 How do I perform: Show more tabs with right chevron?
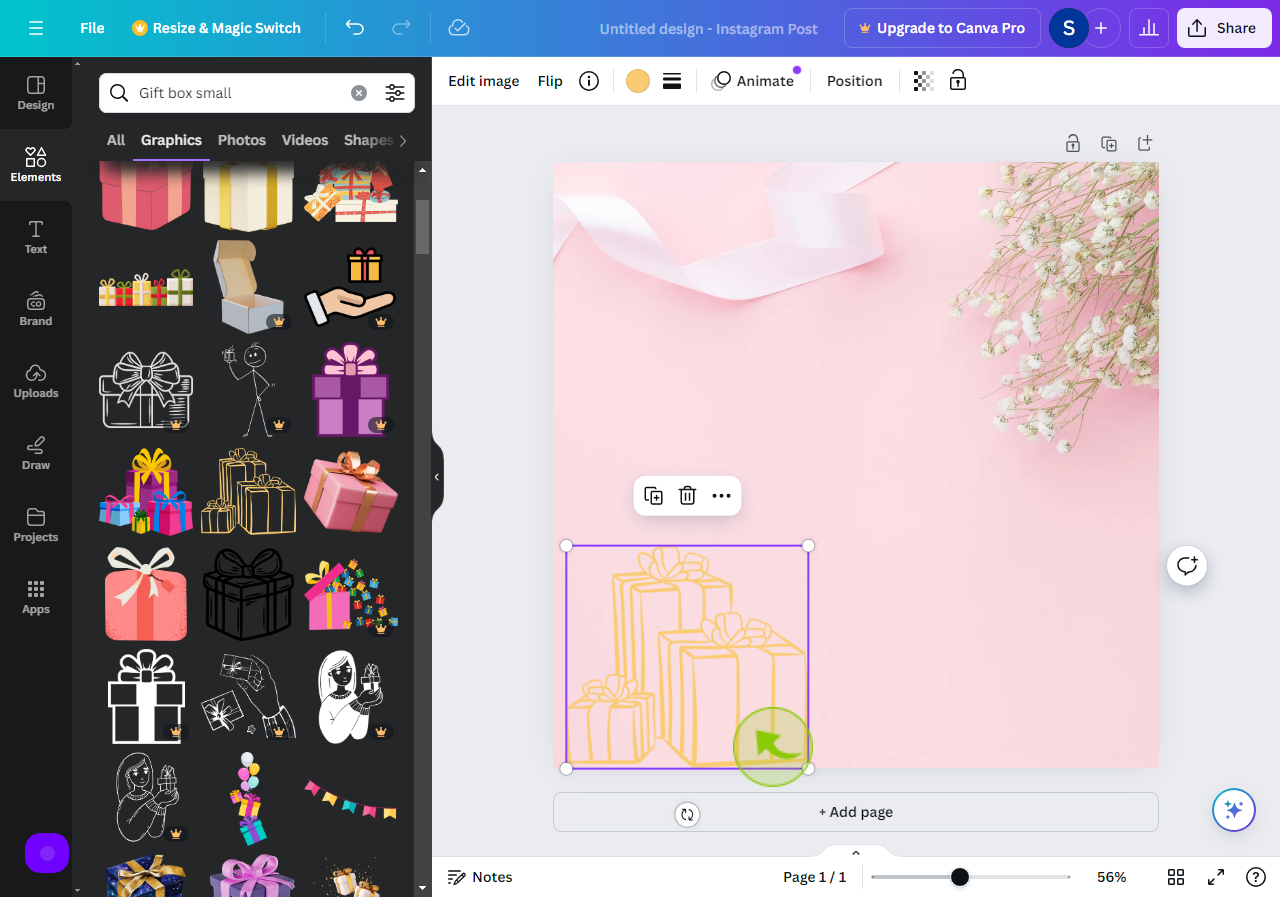pyautogui.click(x=403, y=140)
